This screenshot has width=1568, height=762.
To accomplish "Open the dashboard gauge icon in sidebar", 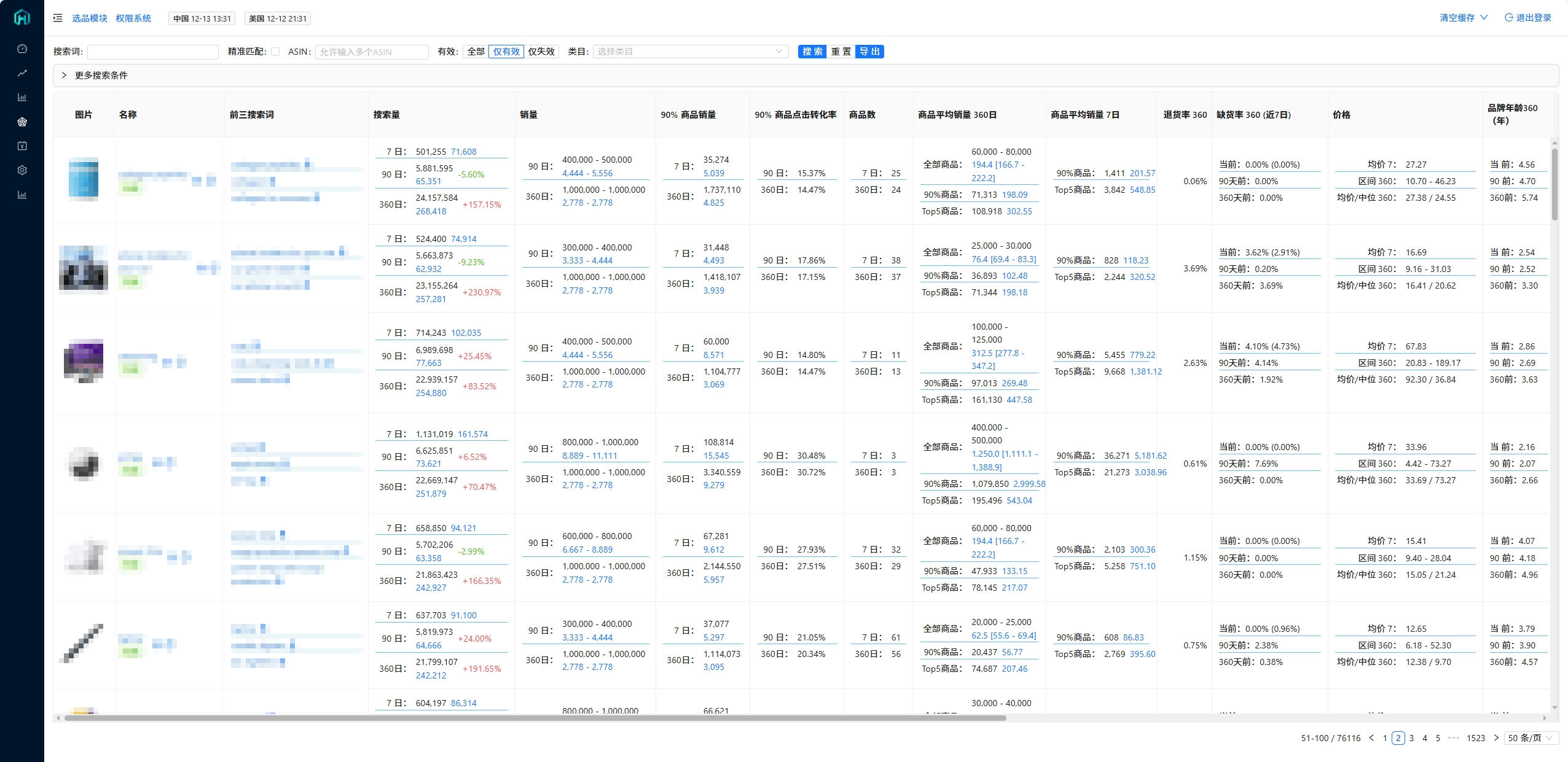I will (x=22, y=49).
